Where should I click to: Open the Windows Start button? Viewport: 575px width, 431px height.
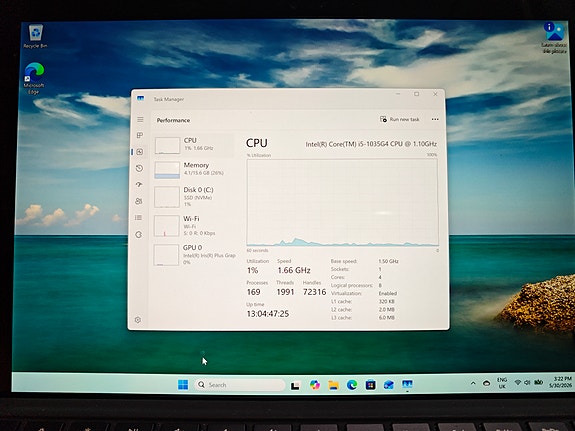[x=183, y=384]
